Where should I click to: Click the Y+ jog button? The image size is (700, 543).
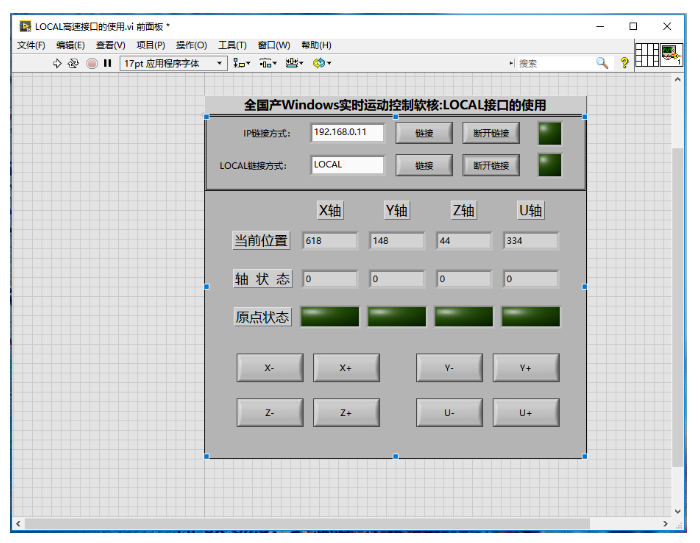tap(526, 368)
